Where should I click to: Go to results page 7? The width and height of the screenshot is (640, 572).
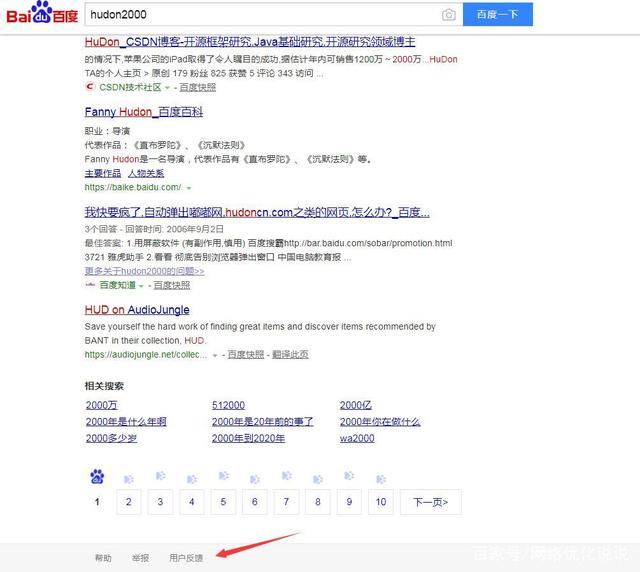(286, 502)
